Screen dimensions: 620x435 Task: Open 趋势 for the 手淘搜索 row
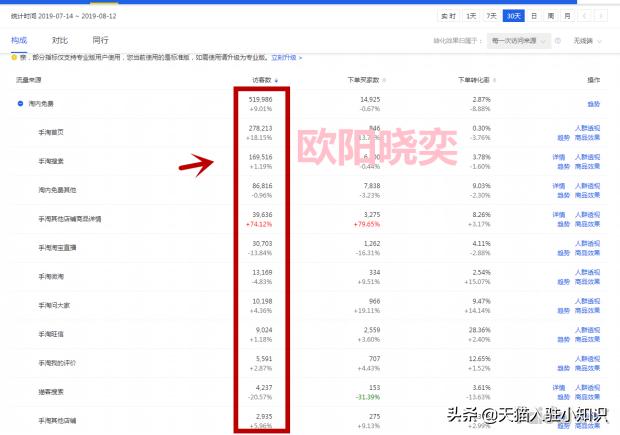(563, 166)
